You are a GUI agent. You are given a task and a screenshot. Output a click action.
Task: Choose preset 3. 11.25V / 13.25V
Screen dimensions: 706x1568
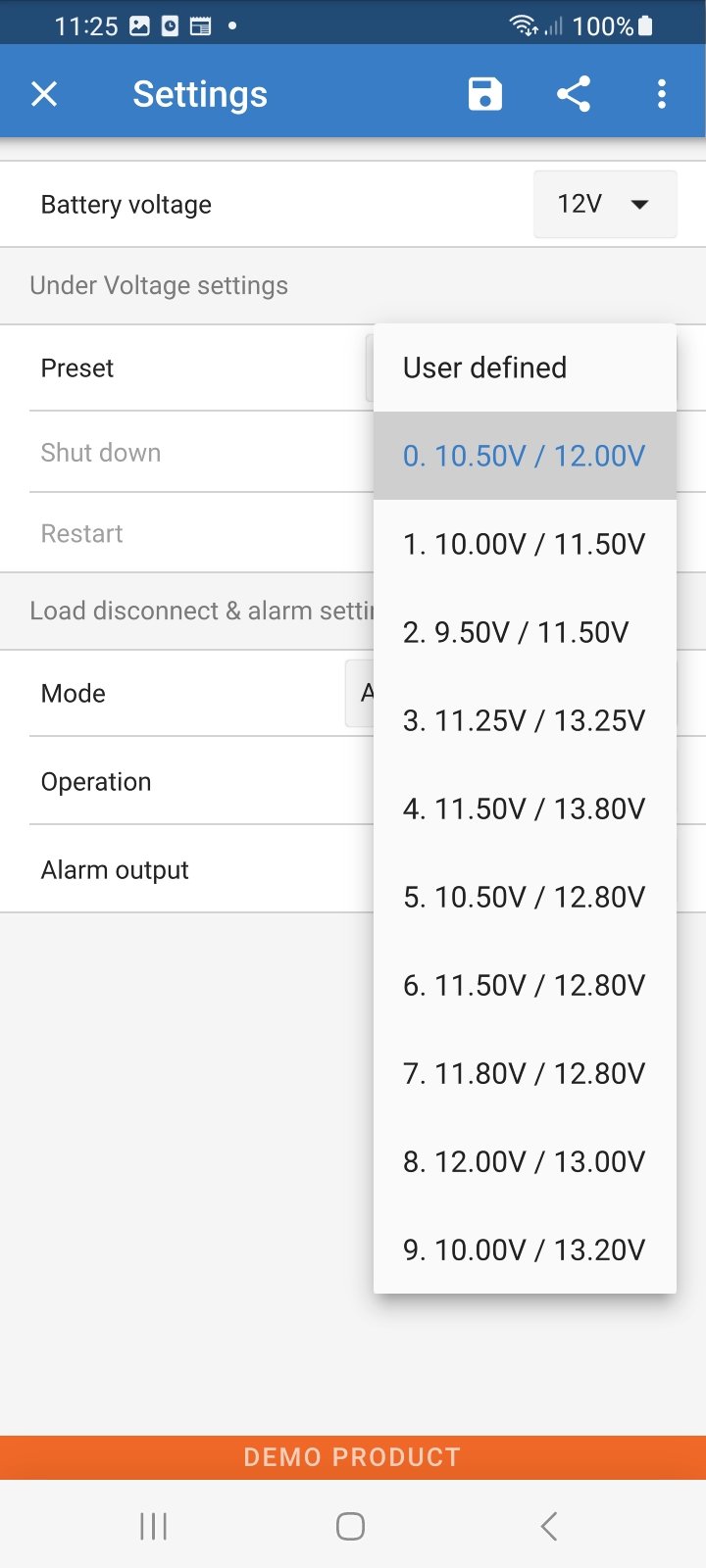pos(525,720)
